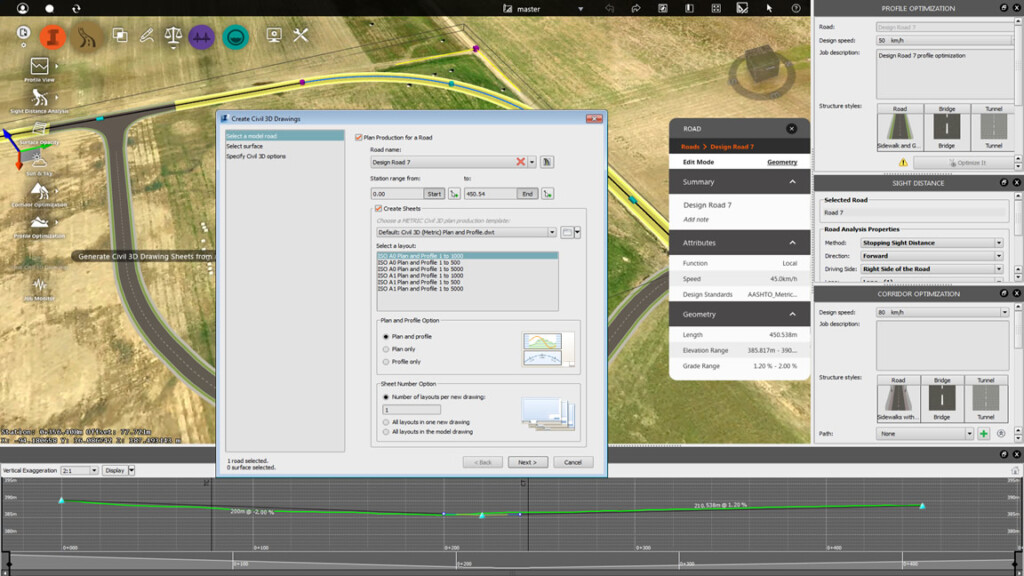
Task: Open the purple bridge design tool
Action: (x=202, y=37)
